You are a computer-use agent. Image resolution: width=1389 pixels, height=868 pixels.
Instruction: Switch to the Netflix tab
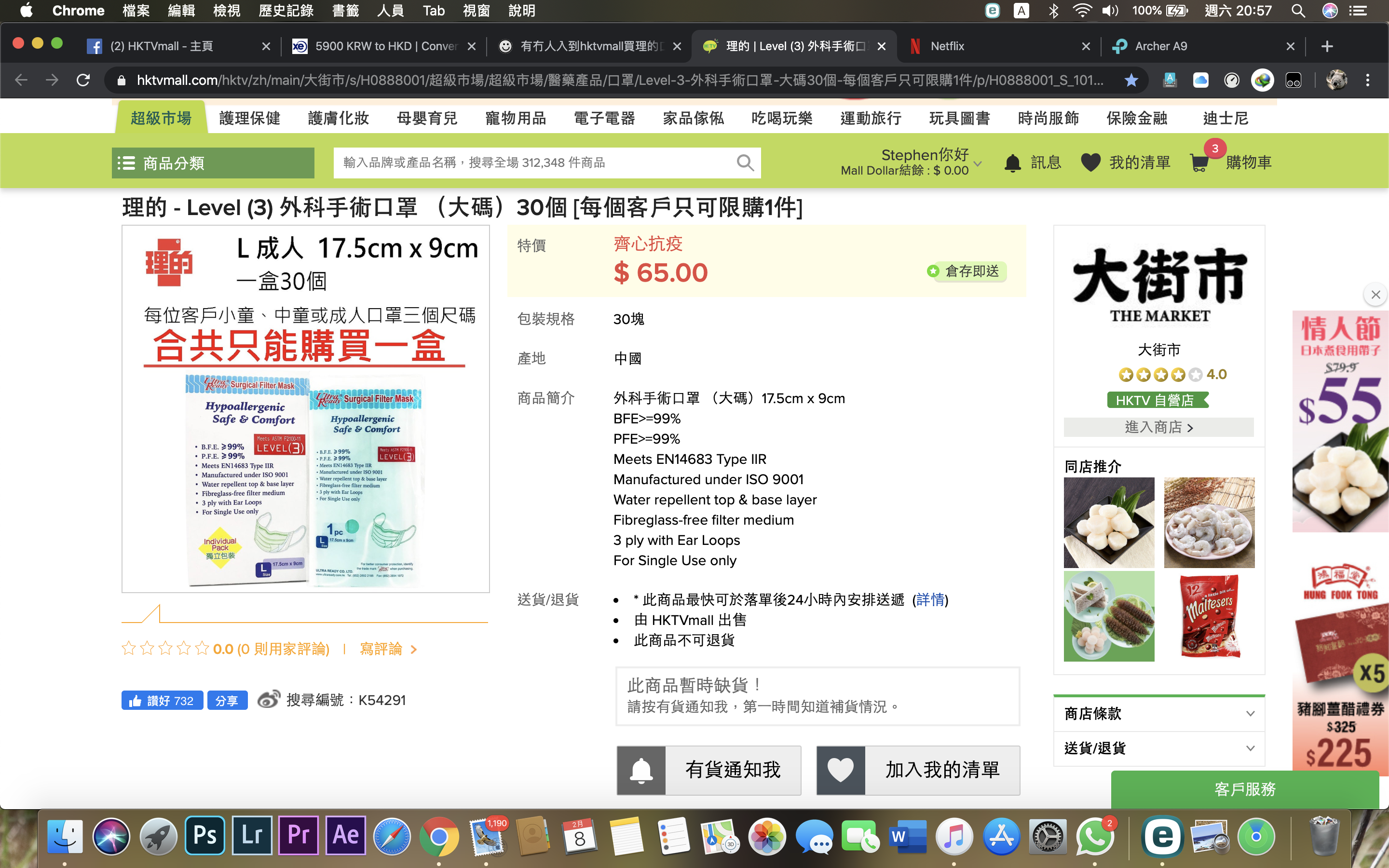[1000, 46]
